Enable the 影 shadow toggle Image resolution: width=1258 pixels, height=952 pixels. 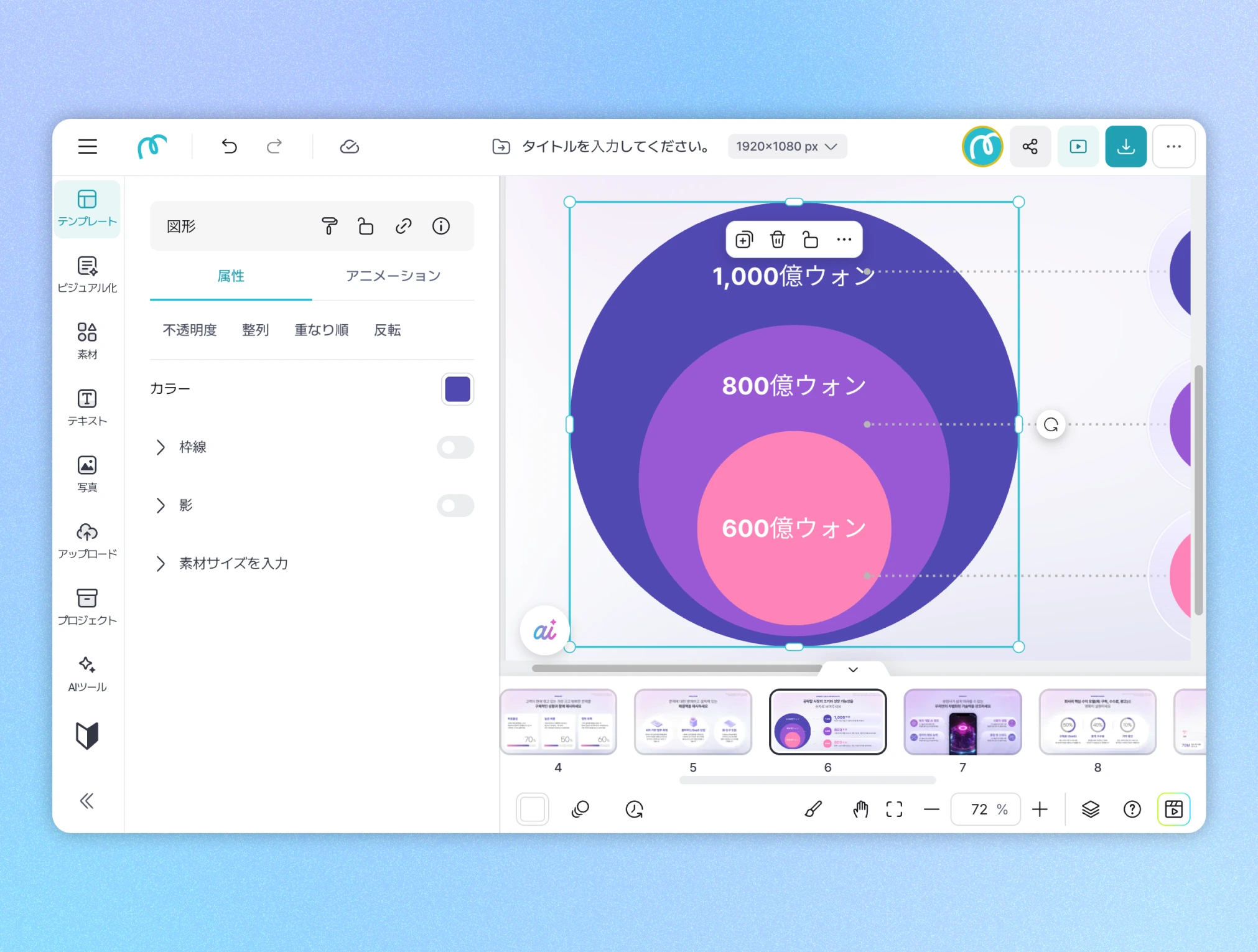(455, 505)
